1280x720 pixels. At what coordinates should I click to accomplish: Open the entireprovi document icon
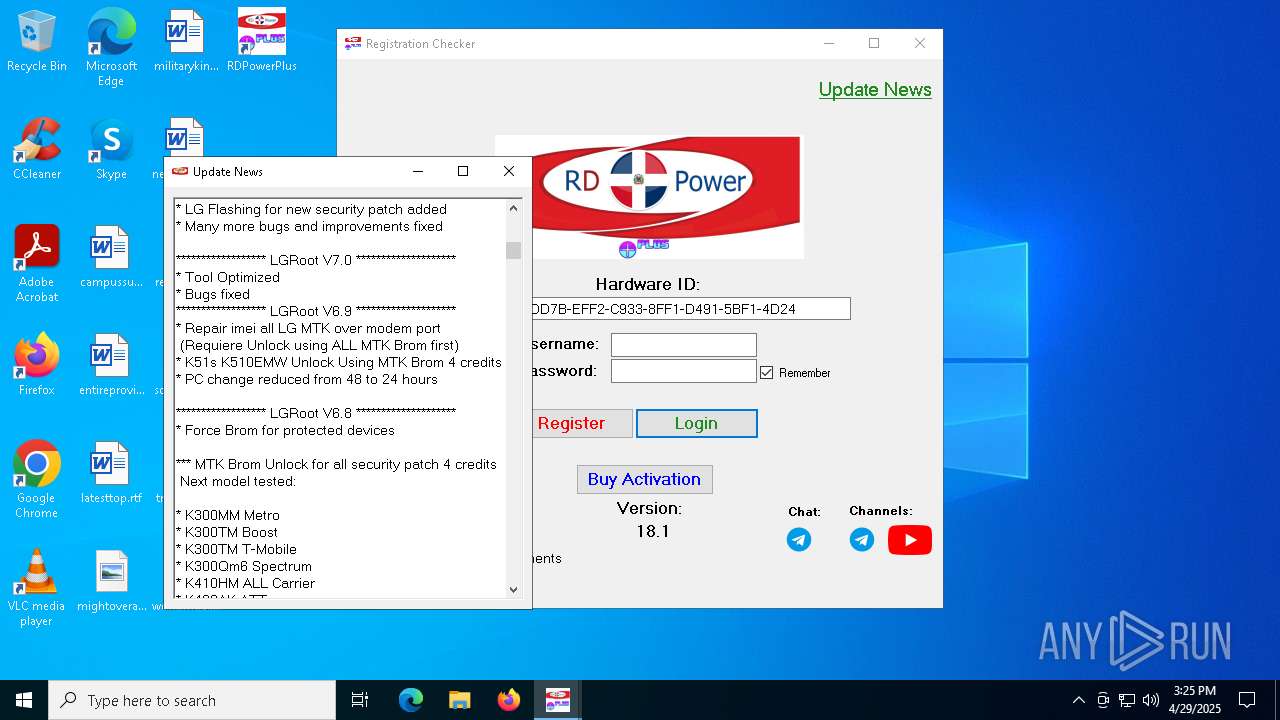[111, 365]
